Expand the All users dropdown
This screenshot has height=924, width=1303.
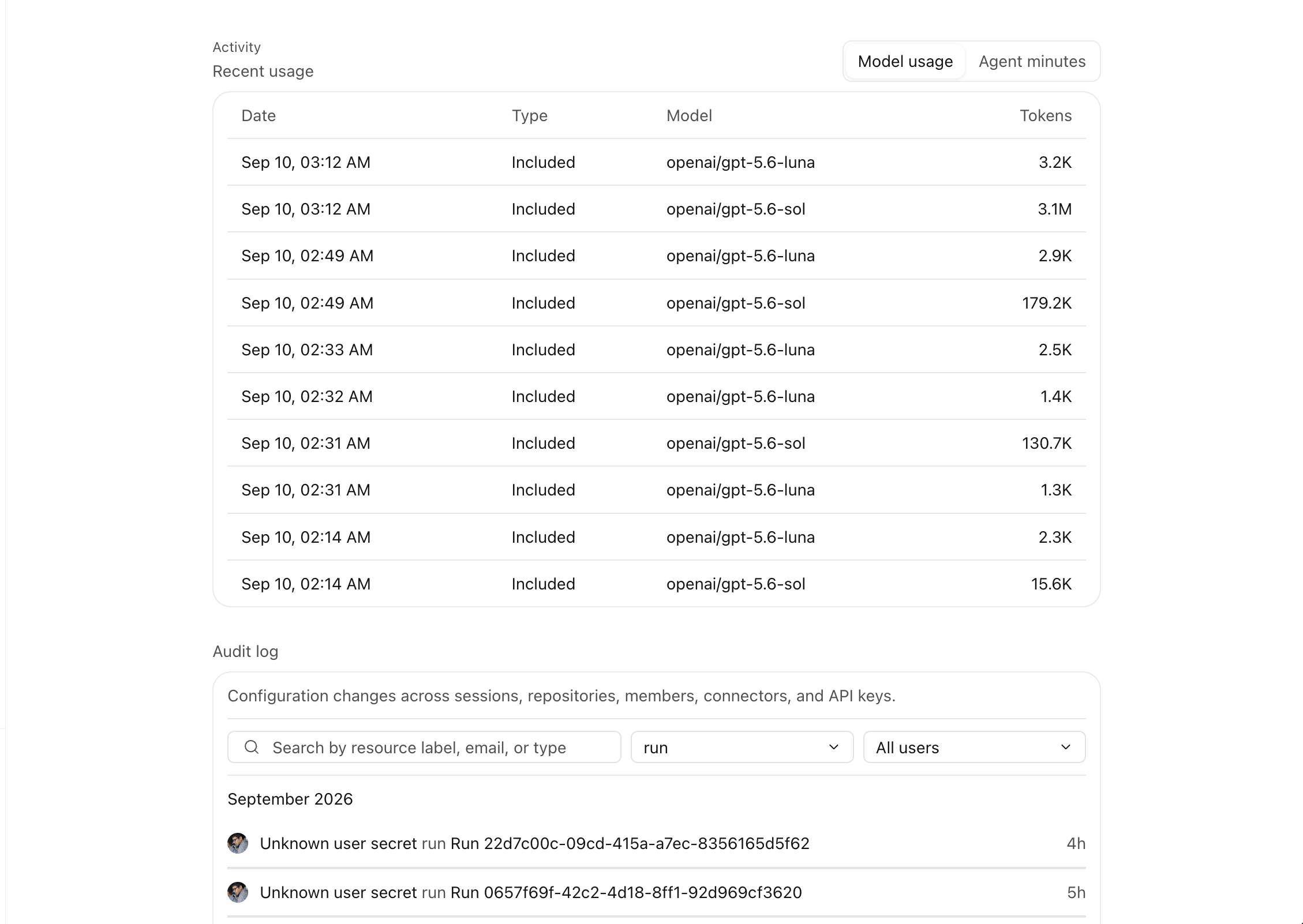tap(974, 747)
